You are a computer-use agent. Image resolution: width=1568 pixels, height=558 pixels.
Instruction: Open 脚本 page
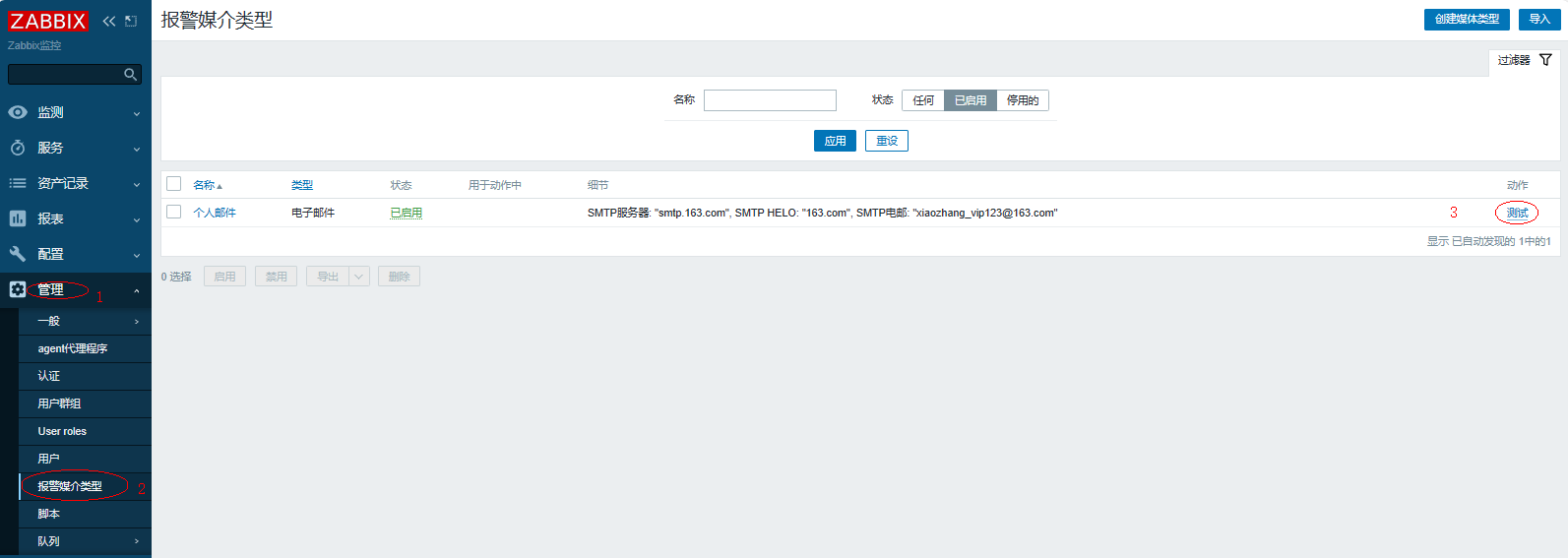pos(85,514)
